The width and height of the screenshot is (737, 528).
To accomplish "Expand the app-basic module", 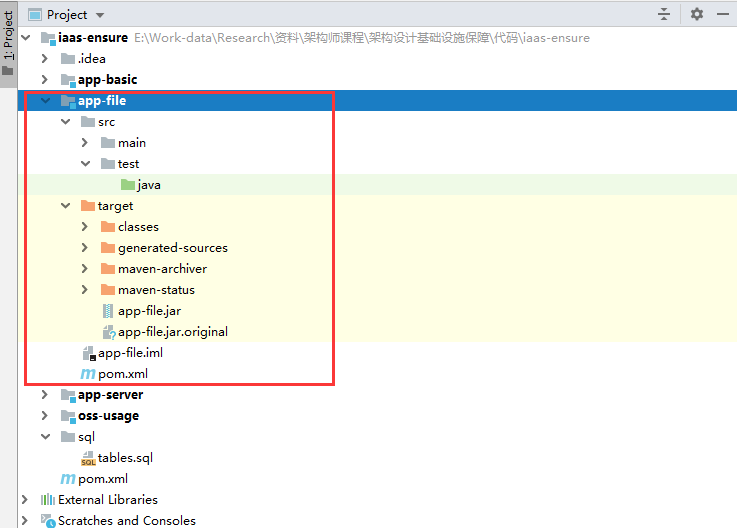I will pos(45,80).
